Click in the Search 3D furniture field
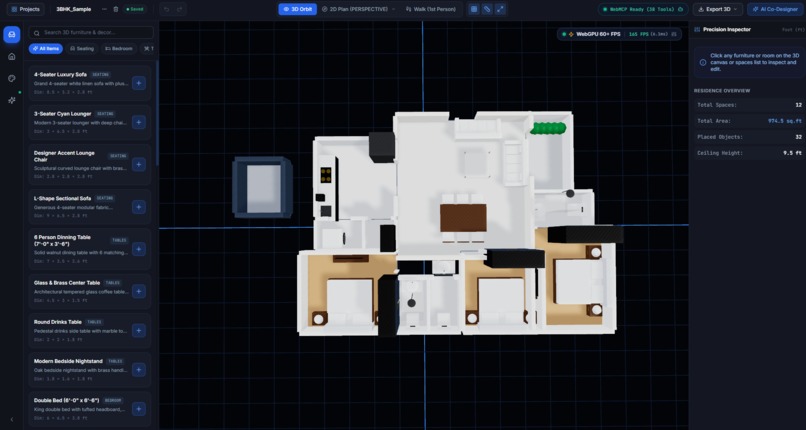Screen dimensions: 806x430 pos(91,32)
